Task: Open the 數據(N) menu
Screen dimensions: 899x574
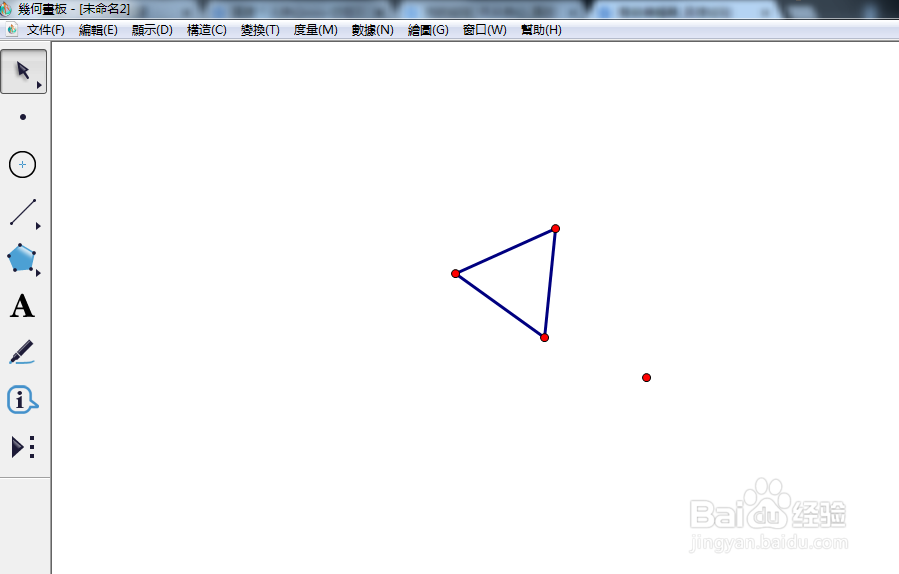Action: pos(373,30)
